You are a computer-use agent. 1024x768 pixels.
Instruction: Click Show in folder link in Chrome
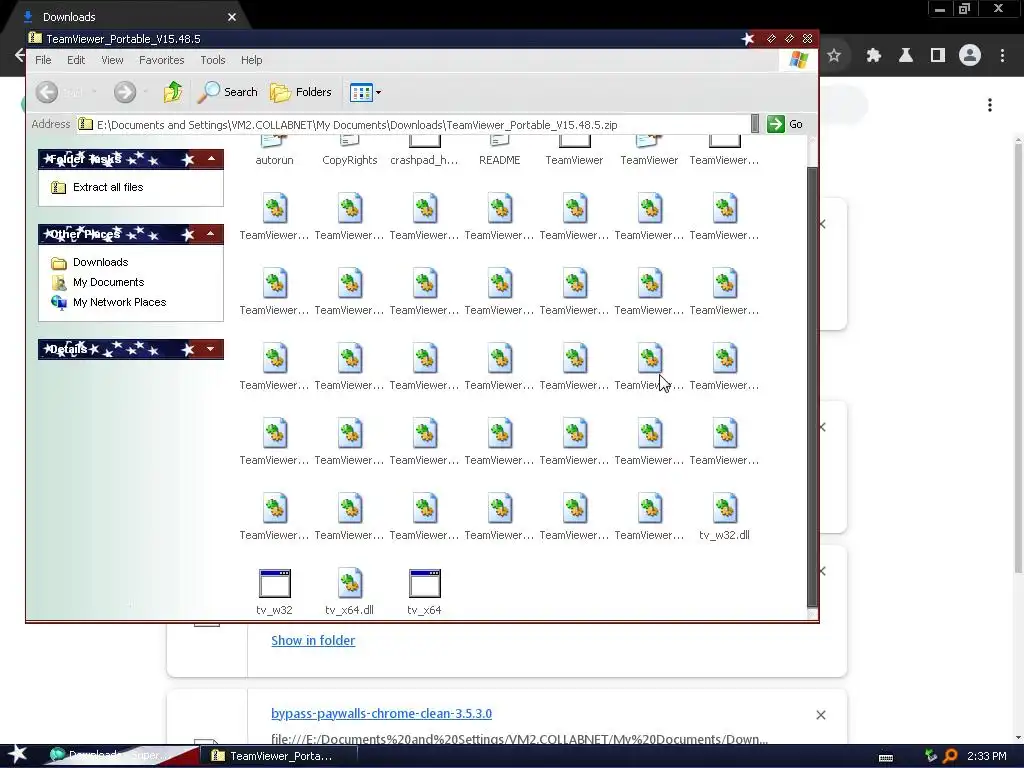coord(313,641)
